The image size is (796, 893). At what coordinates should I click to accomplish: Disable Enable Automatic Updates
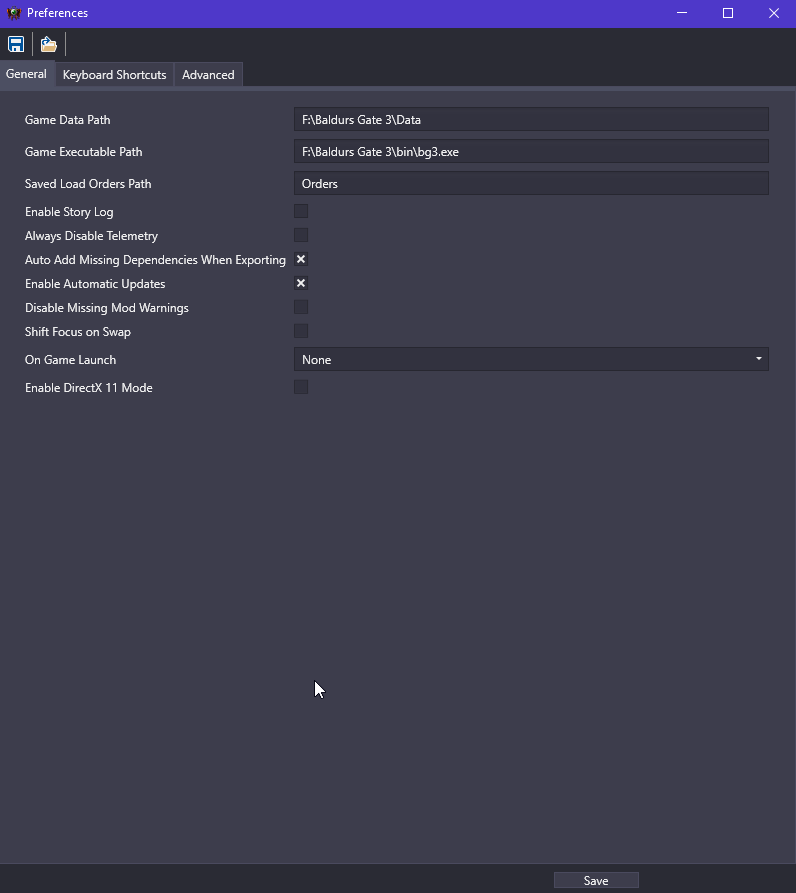click(x=301, y=282)
